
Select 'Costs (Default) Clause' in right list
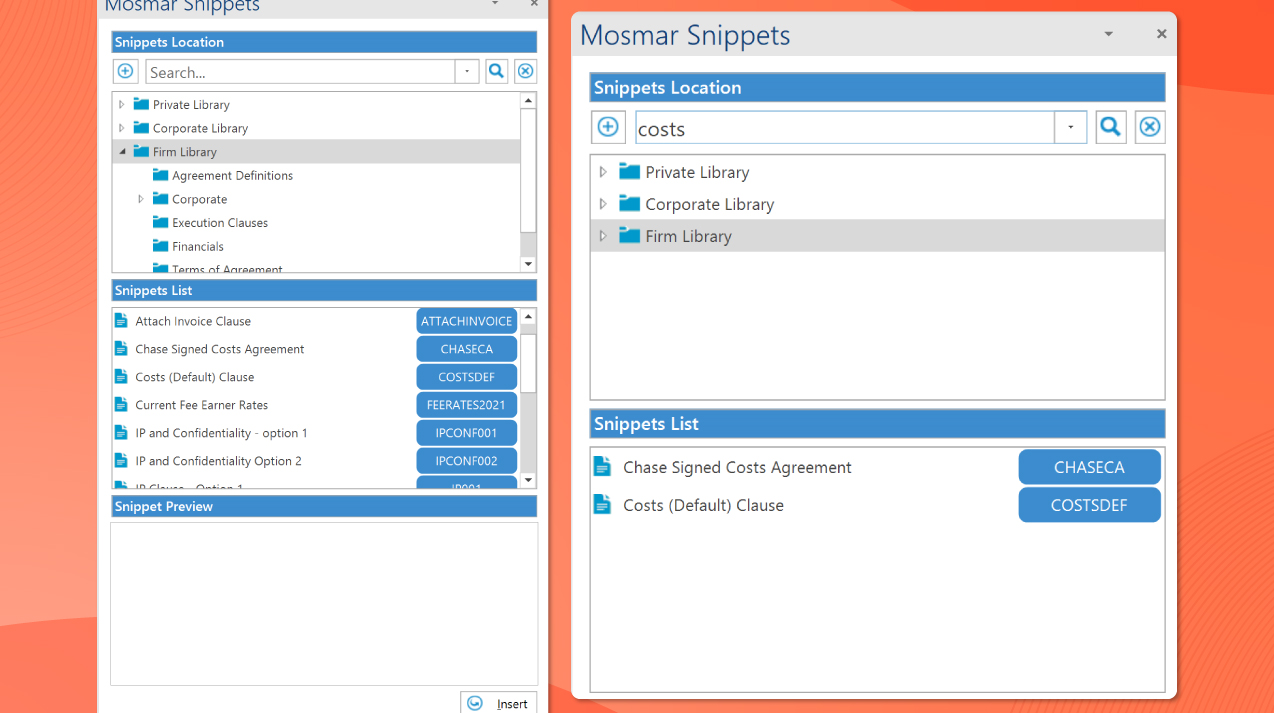tap(703, 505)
